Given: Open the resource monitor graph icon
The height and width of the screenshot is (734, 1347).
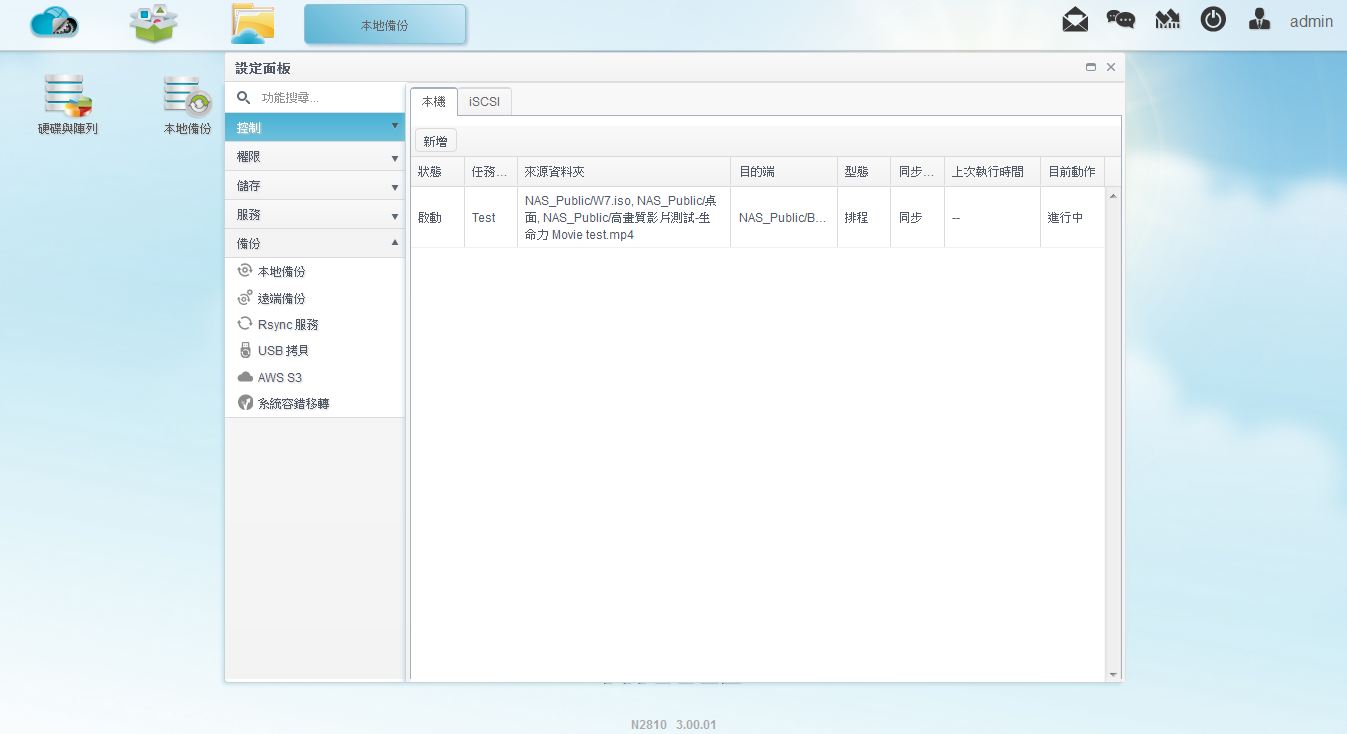Looking at the screenshot, I should coord(1167,19).
